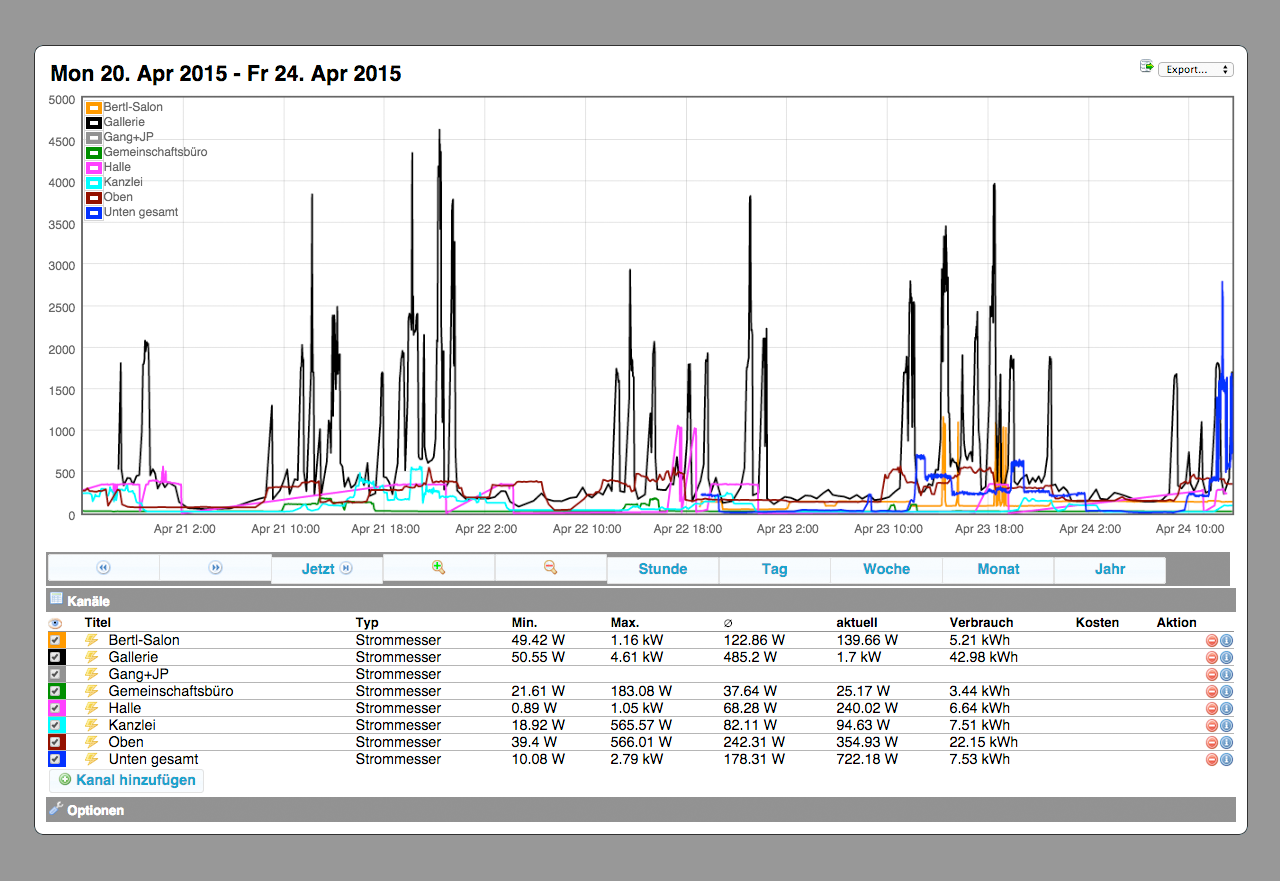This screenshot has height=881, width=1280.
Task: Click the zoom out magnifier icon
Action: pos(550,567)
